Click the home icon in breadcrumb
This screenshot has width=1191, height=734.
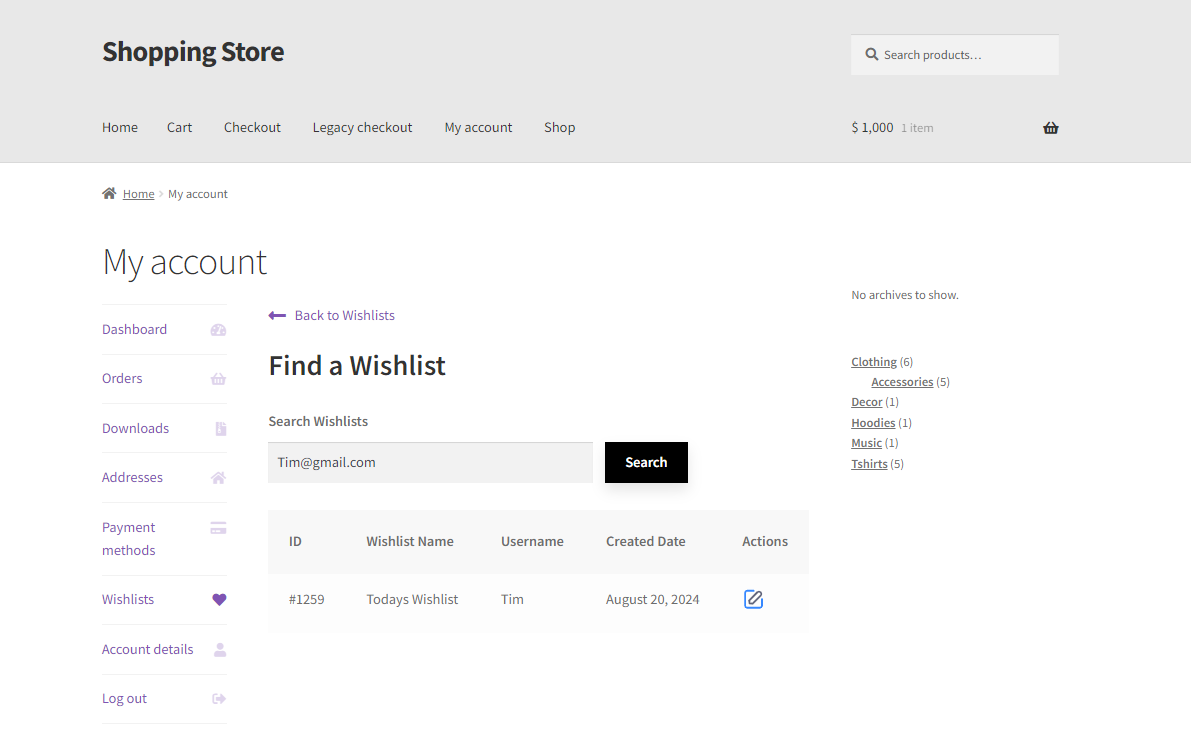[109, 194]
